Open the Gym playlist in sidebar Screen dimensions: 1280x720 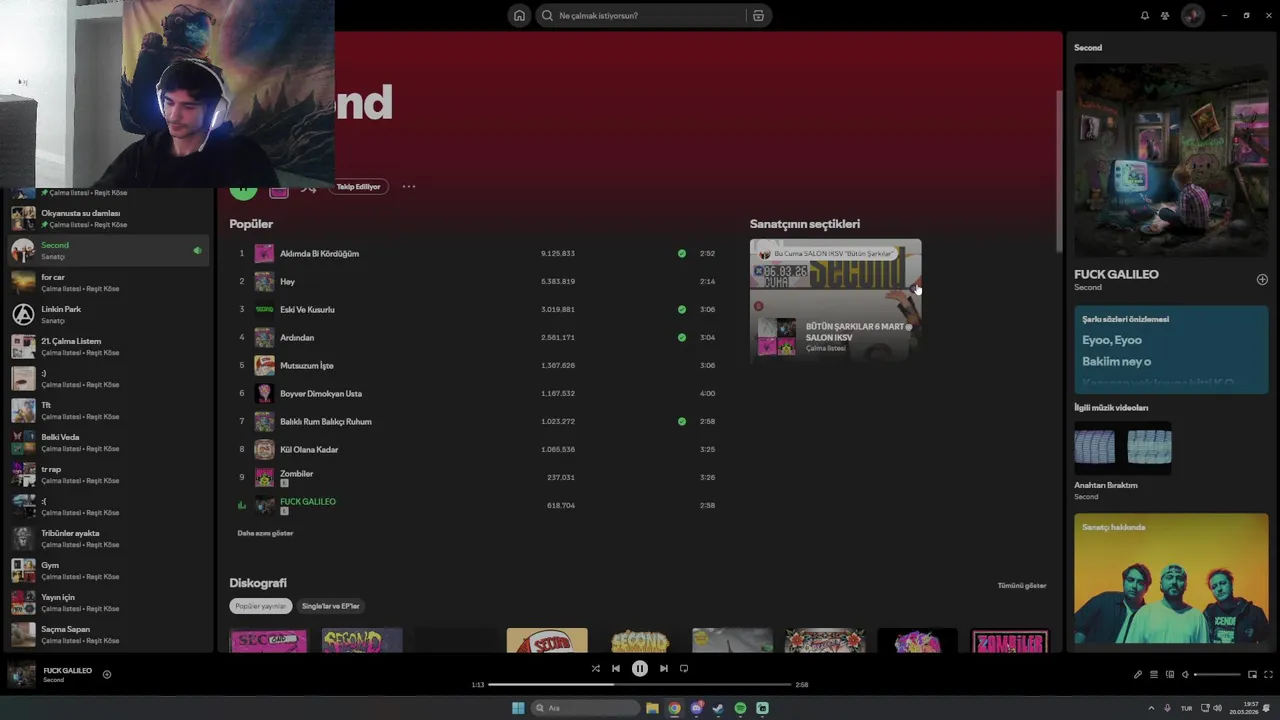(108, 570)
